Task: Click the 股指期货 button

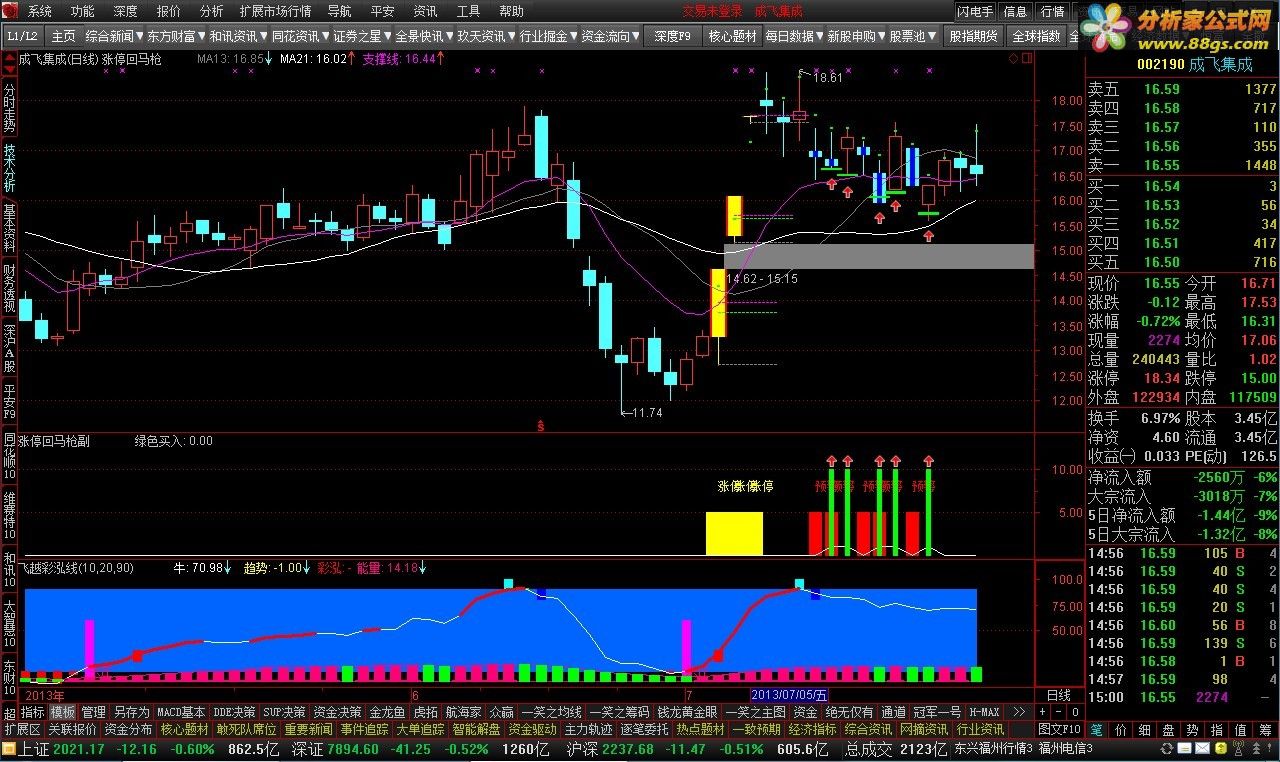Action: coord(973,36)
